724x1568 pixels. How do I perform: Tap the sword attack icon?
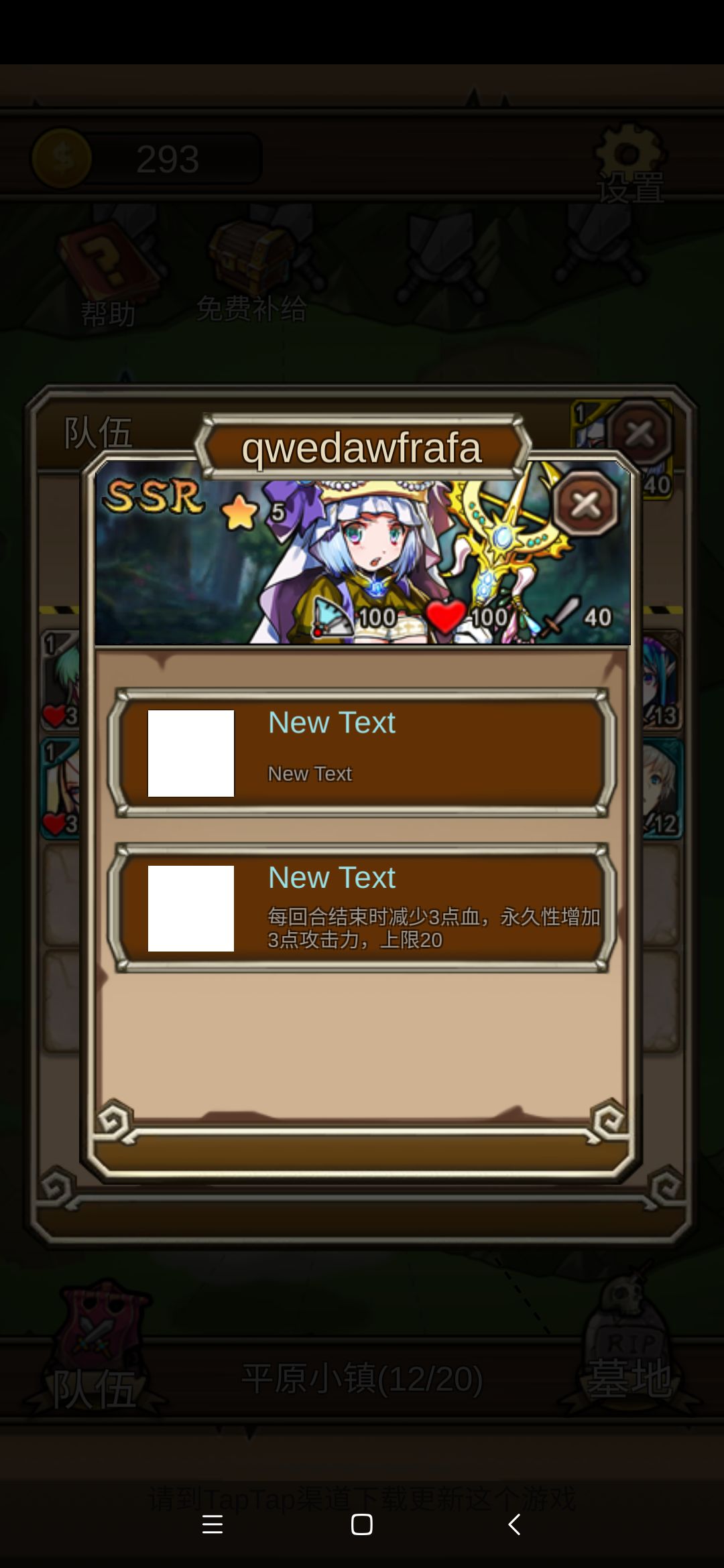point(560,616)
